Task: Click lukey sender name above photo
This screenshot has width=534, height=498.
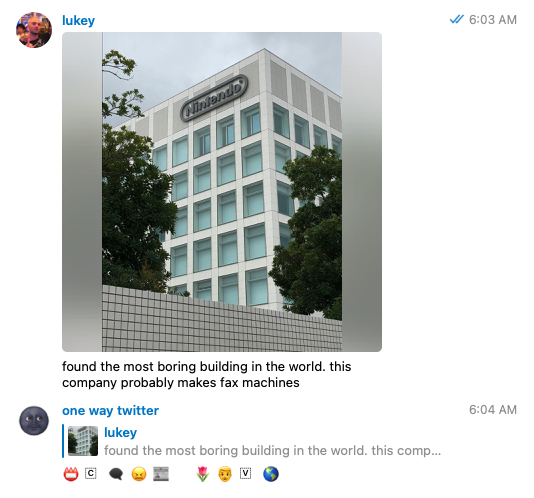Action: pyautogui.click(x=78, y=20)
